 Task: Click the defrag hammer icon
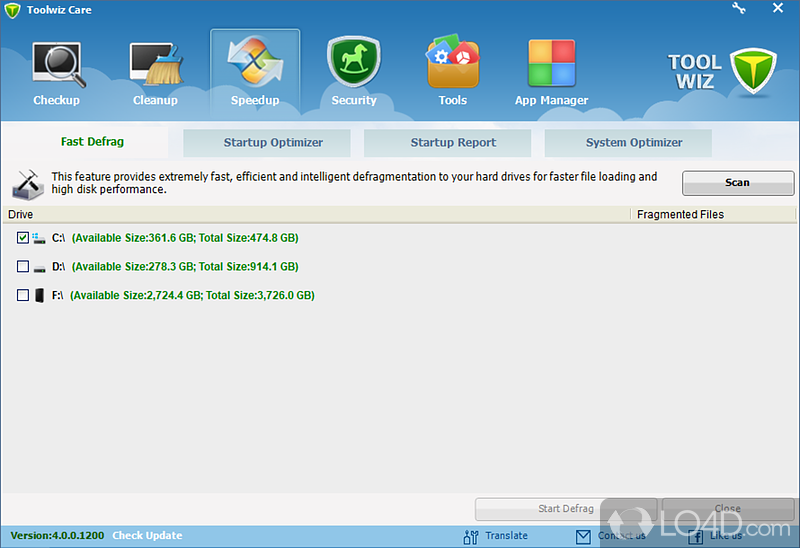[28, 184]
